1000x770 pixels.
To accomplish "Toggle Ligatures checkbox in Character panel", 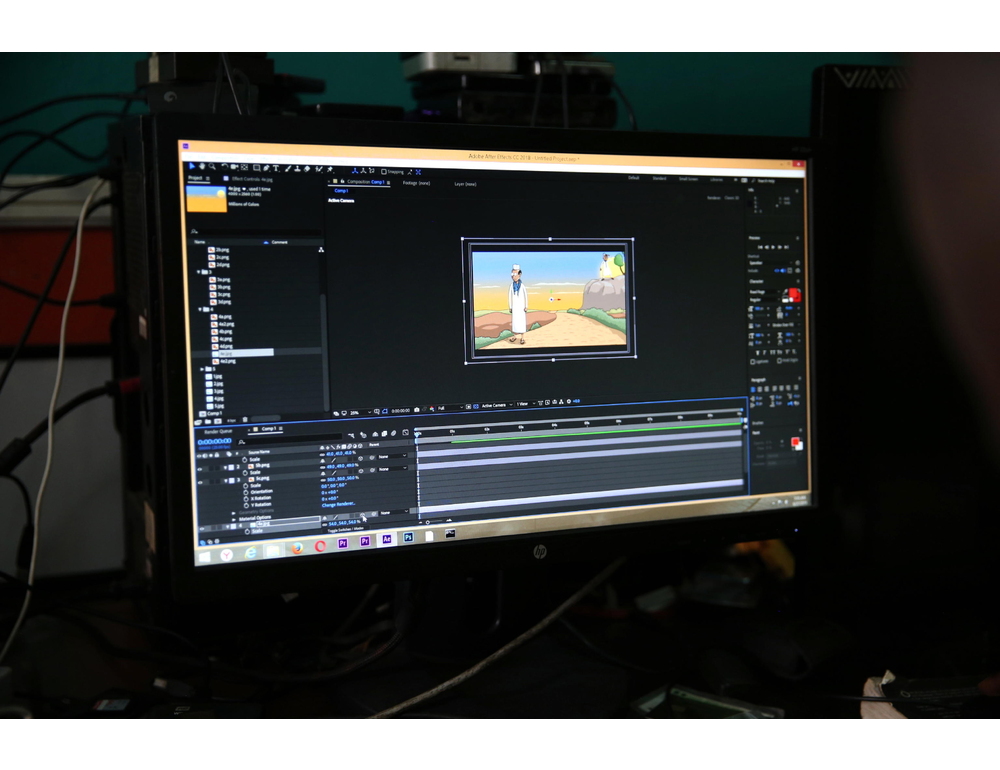I will point(753,362).
